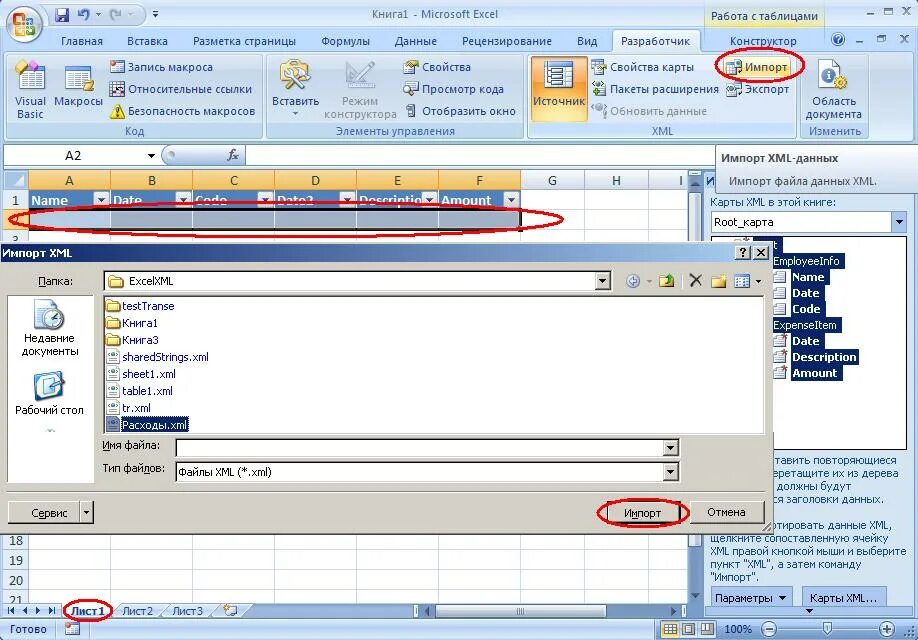Screen dimensions: 918x640
Task: Click the zoom slider handle
Action: click(x=827, y=629)
